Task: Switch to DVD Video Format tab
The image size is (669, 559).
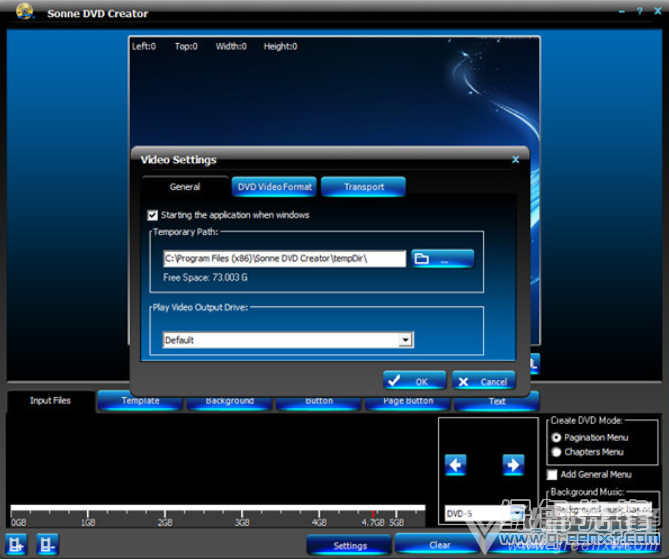Action: [x=274, y=187]
